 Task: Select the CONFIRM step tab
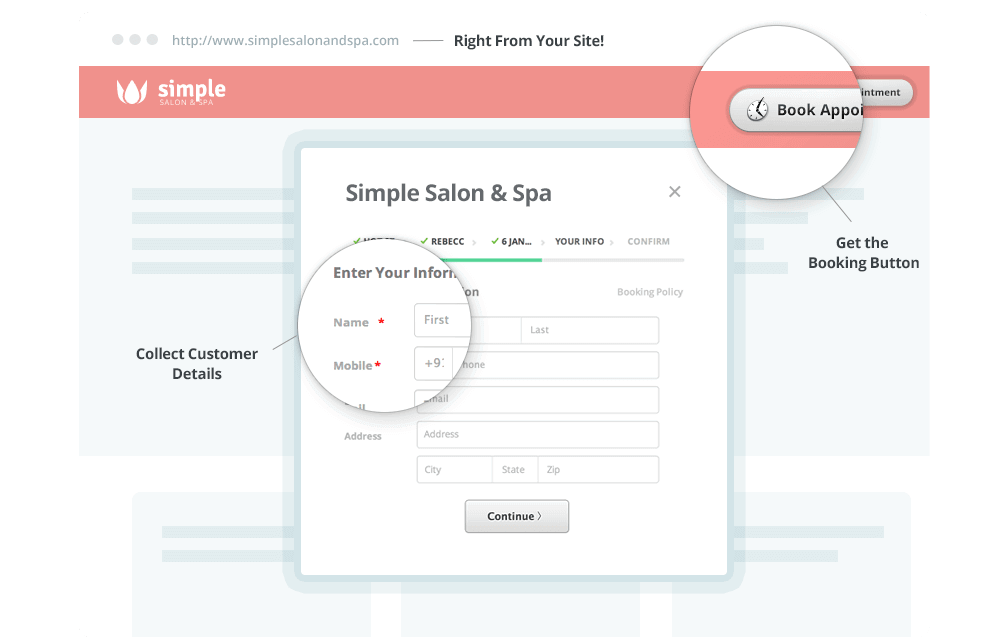(649, 241)
